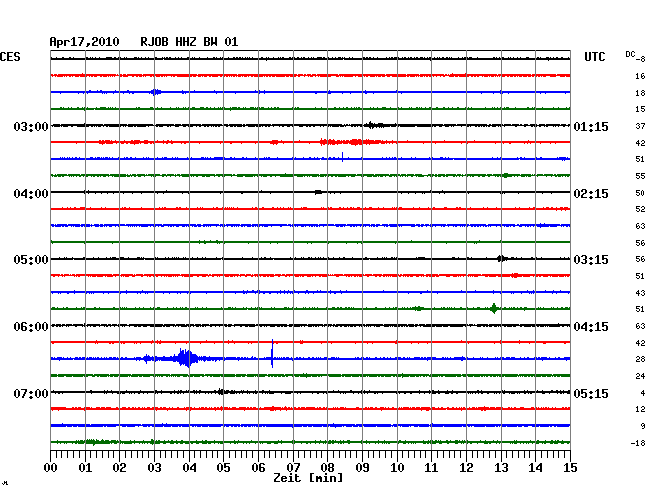Select the DC offset value 28
The height and width of the screenshot is (494, 650).
click(640, 359)
